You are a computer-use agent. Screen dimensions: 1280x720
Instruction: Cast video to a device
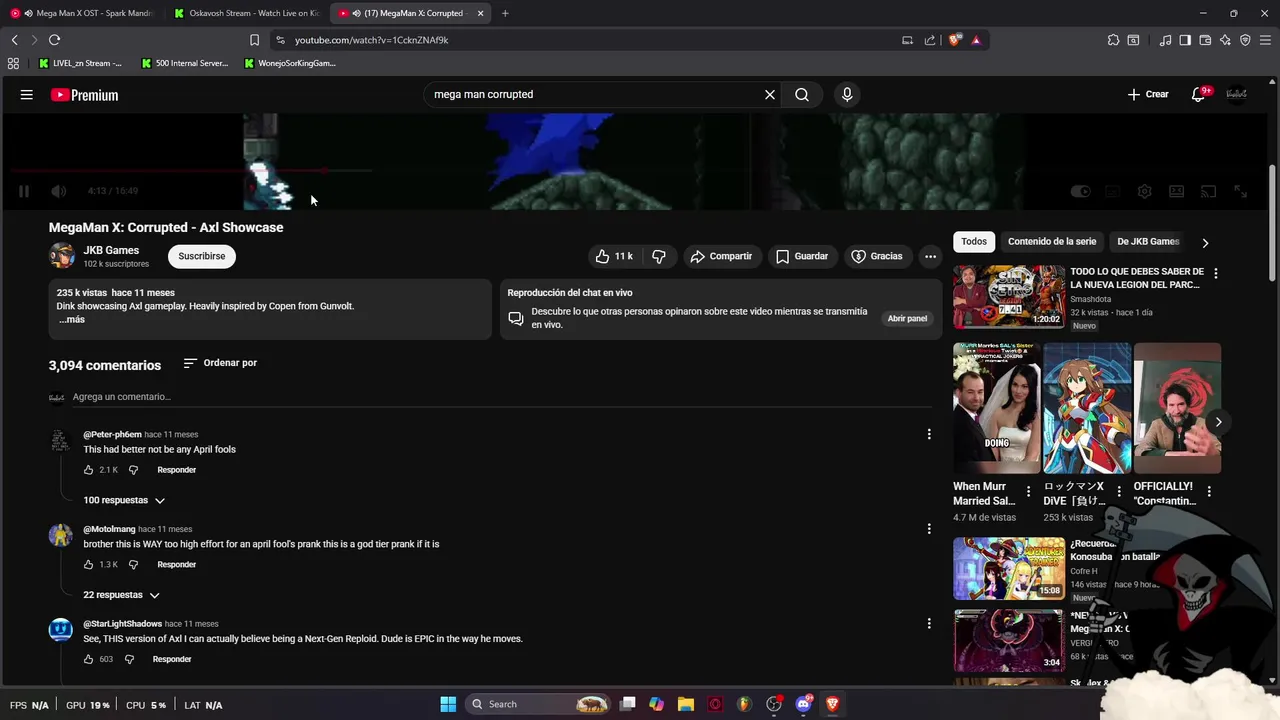[1208, 191]
